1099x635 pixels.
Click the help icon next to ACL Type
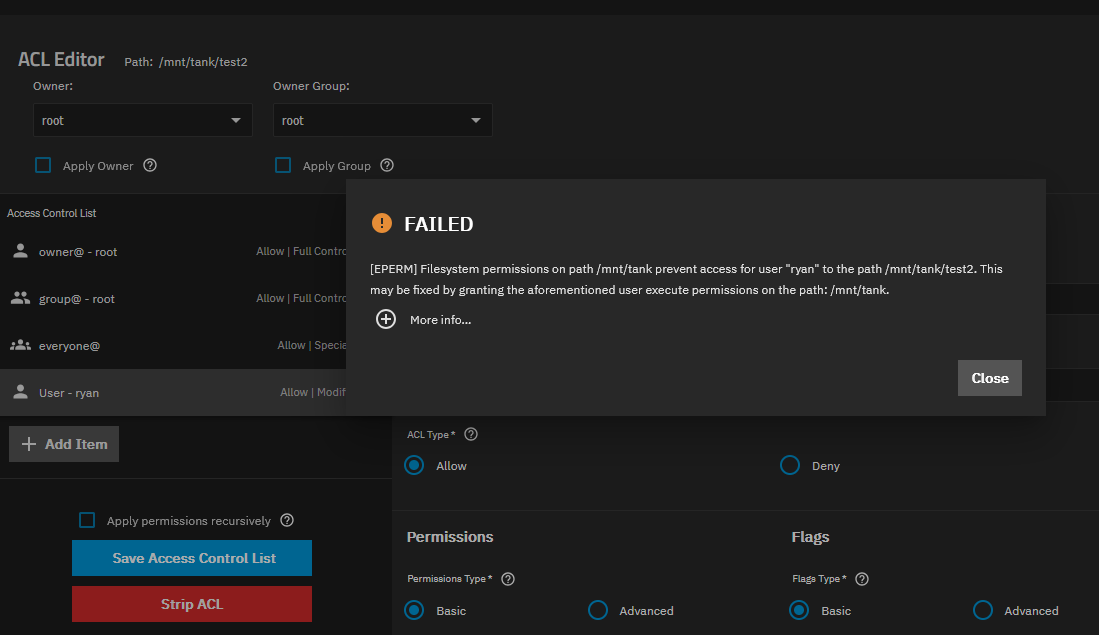[471, 435]
